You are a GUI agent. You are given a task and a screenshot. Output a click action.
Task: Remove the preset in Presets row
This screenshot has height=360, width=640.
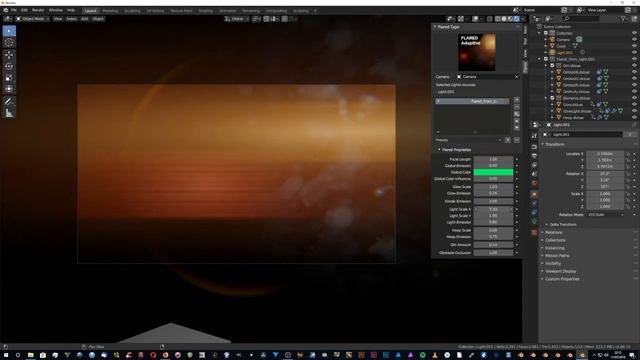517,140
